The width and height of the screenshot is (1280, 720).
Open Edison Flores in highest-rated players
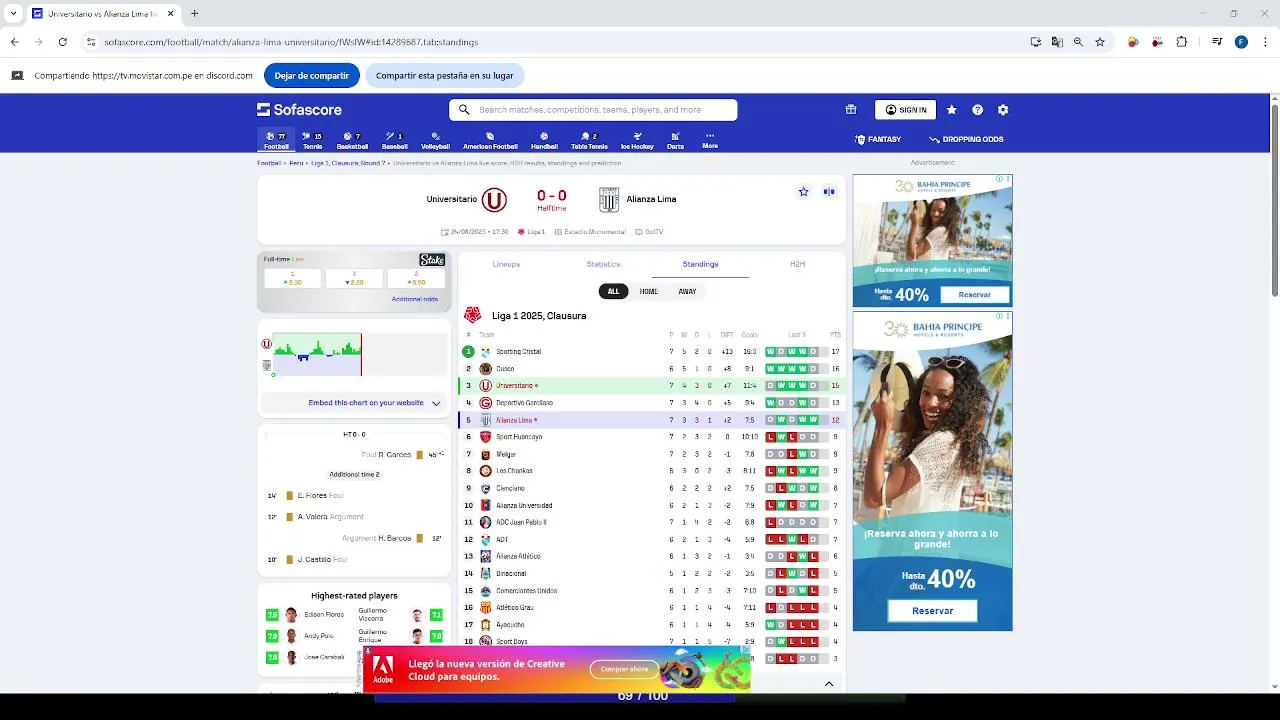point(324,615)
